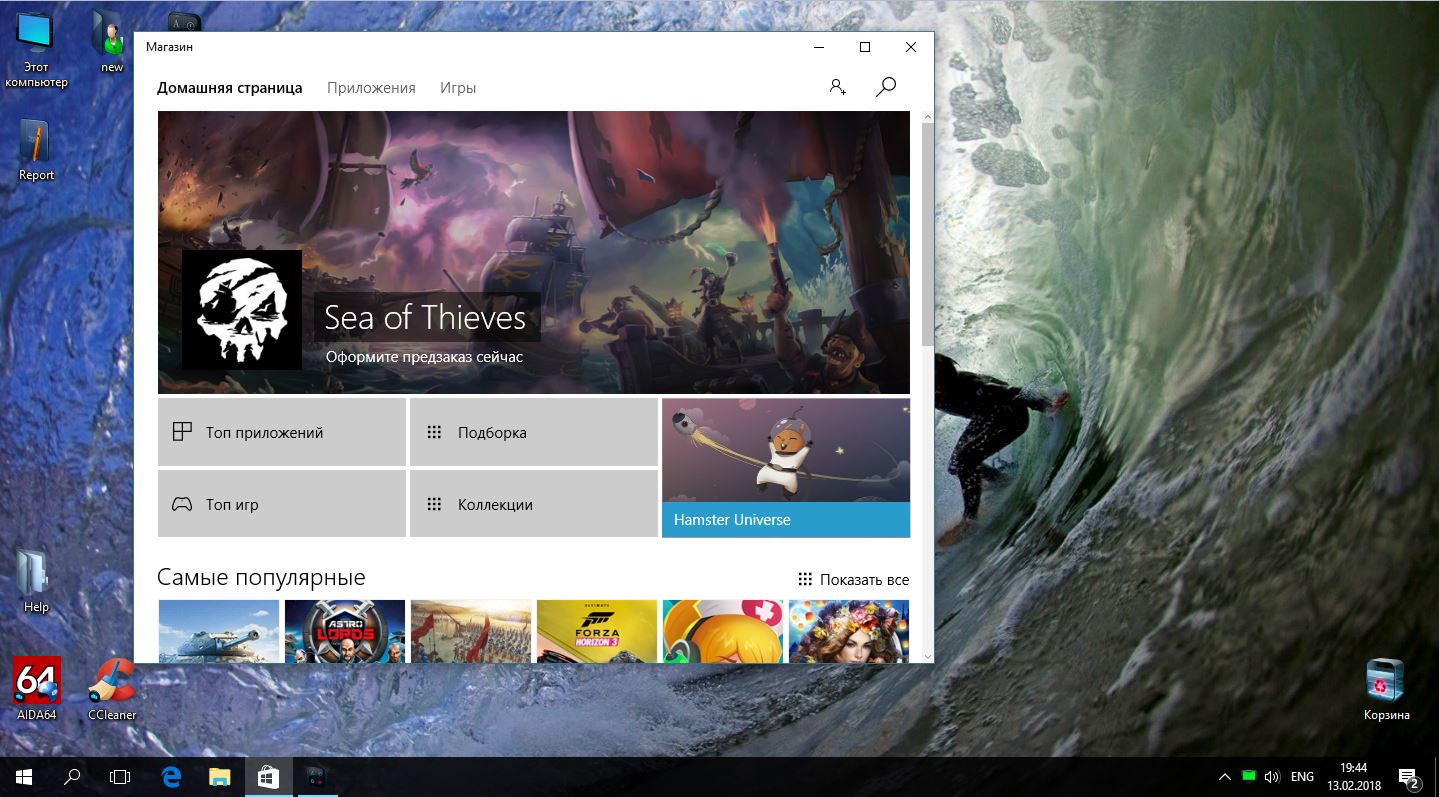This screenshot has height=797, width=1439.
Task: Open the search magnifier in Store
Action: point(885,87)
